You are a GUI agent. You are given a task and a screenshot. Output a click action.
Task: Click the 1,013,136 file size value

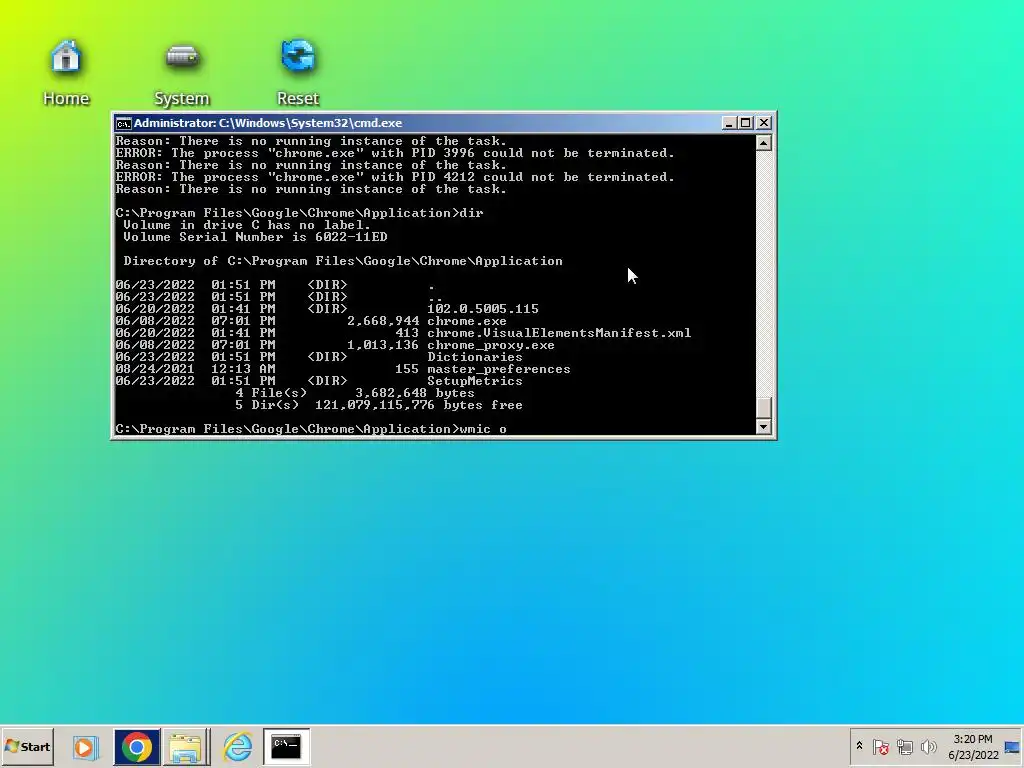[383, 345]
